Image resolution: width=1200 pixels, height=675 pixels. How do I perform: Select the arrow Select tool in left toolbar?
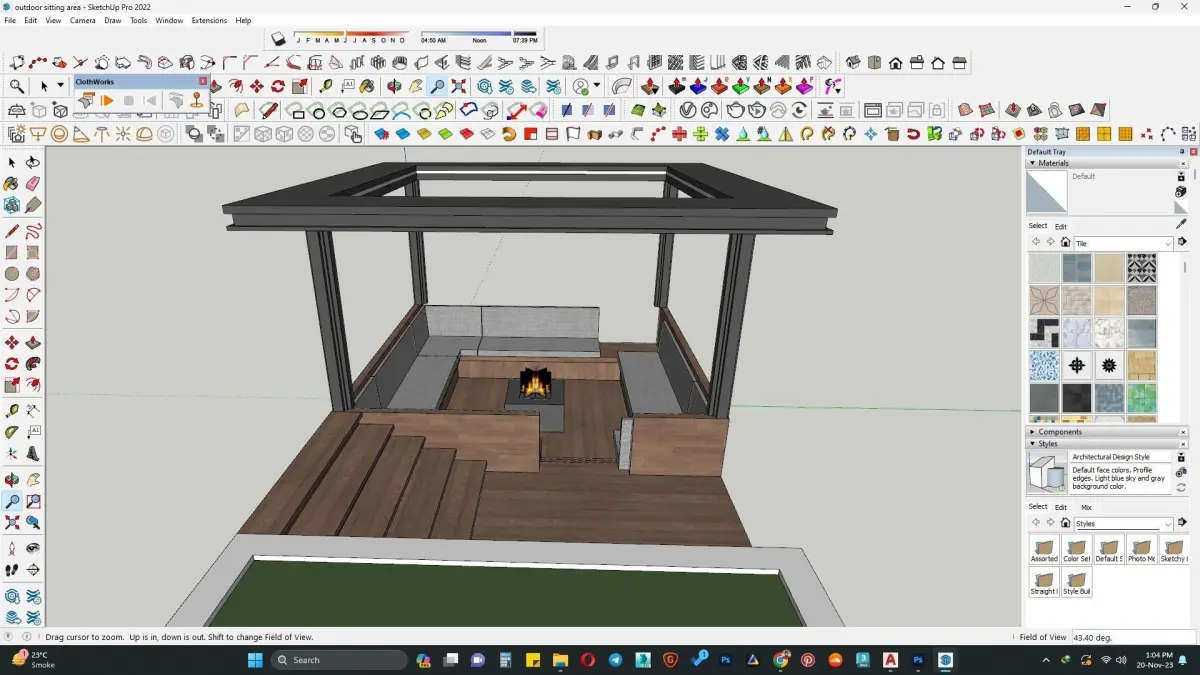pos(12,162)
